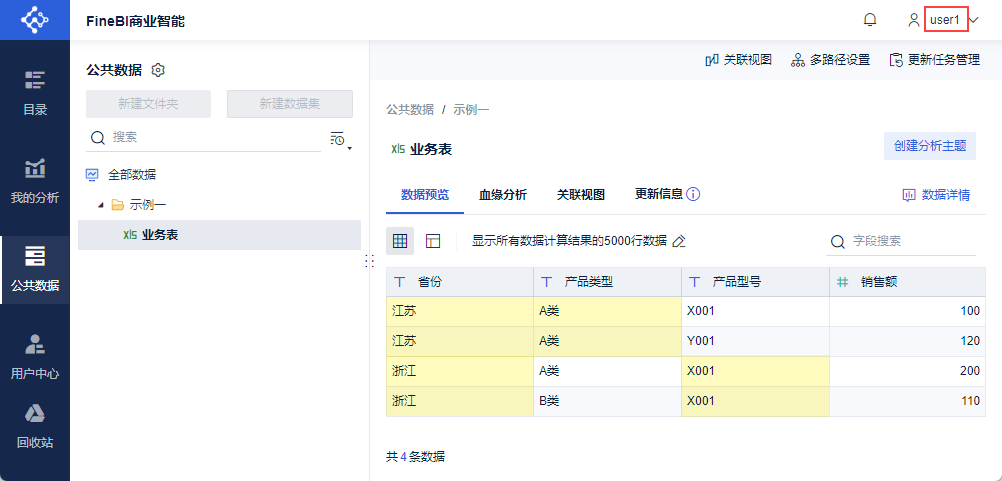Image resolution: width=1002 pixels, height=481 pixels.
Task: Open 更新任务管理 in the top toolbar
Action: 934,60
